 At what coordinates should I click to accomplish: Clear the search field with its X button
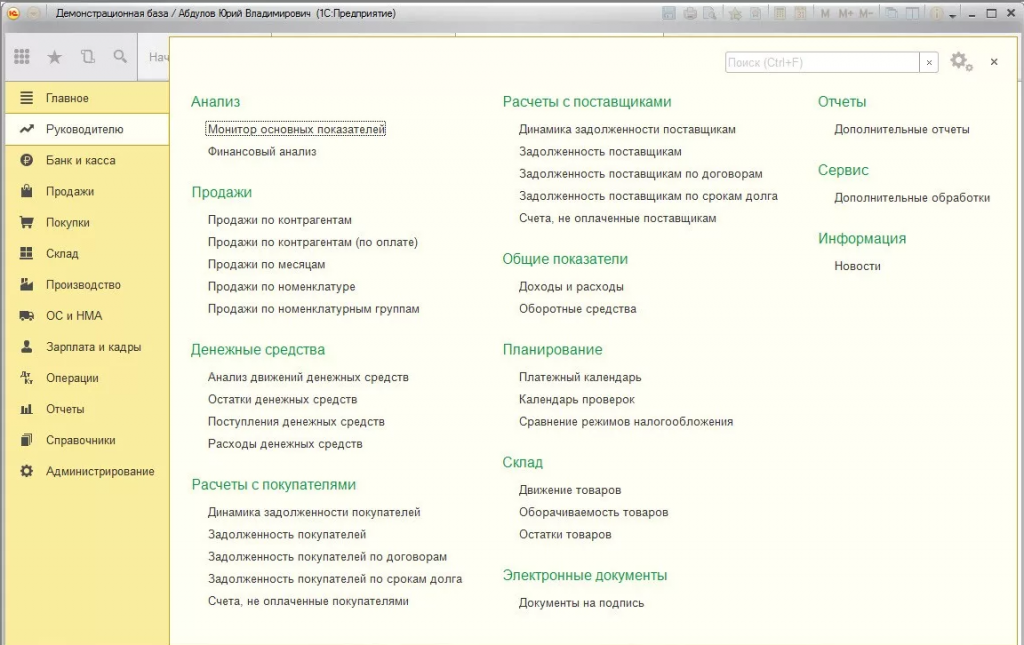pos(929,63)
